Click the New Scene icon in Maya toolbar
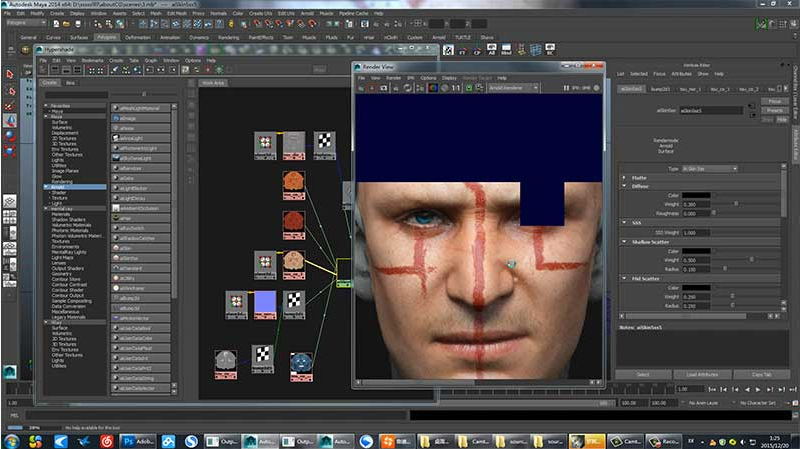Screen dimensions: 800x449 [56, 24]
